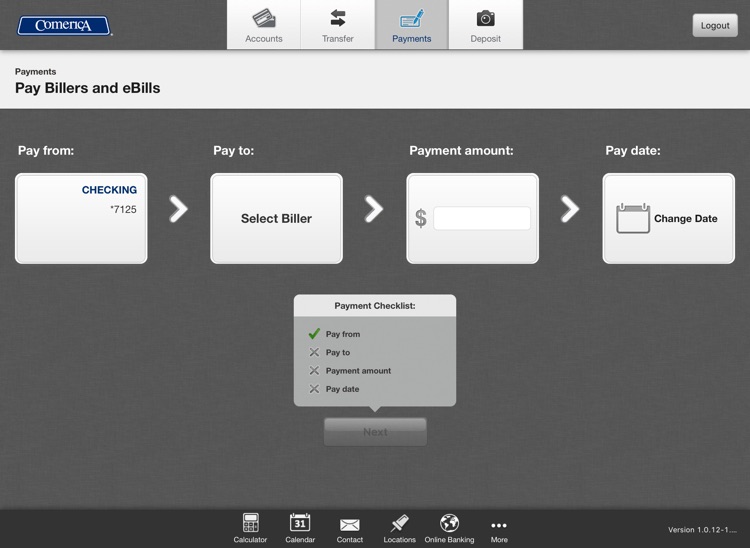Select the Payments tab
The image size is (750, 548).
pyautogui.click(x=412, y=25)
